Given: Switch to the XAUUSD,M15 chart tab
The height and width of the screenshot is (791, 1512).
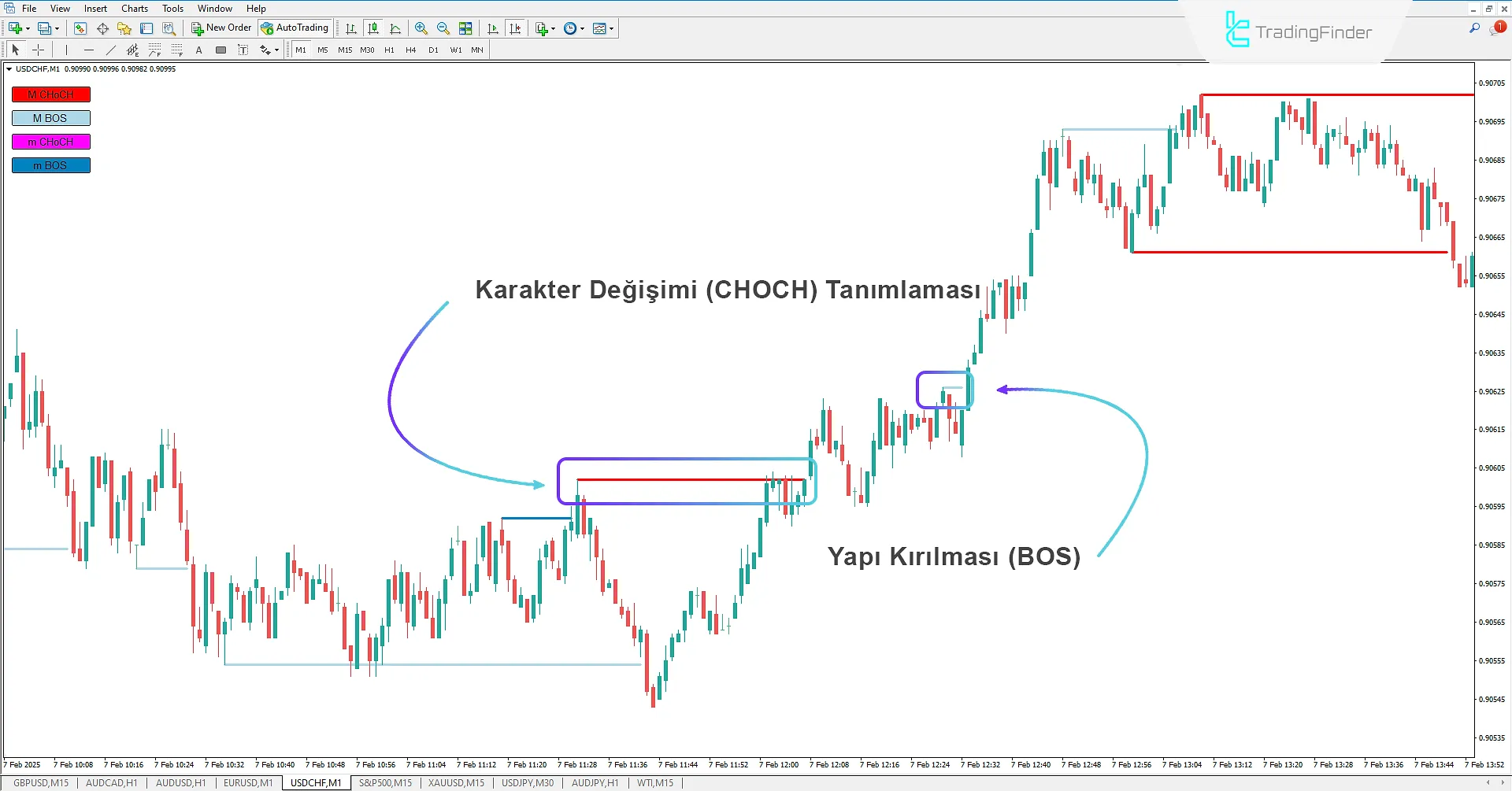Looking at the screenshot, I should click(456, 783).
